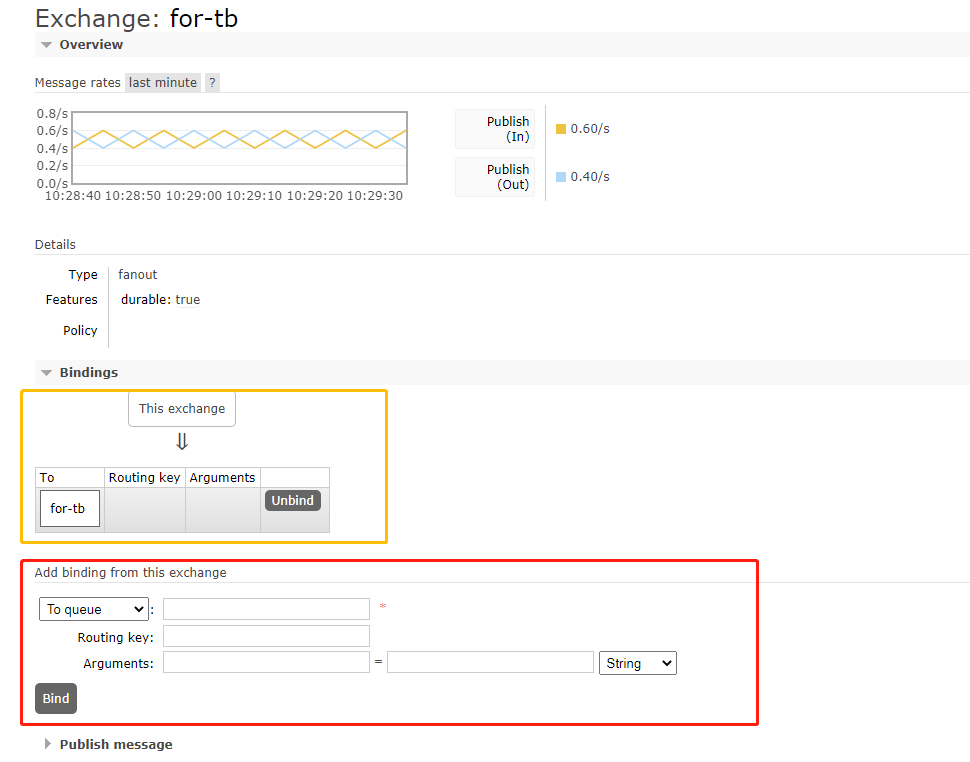Viewport: 970px width, 762px height.
Task: Open the 'last minute' range selector
Action: pos(163,82)
